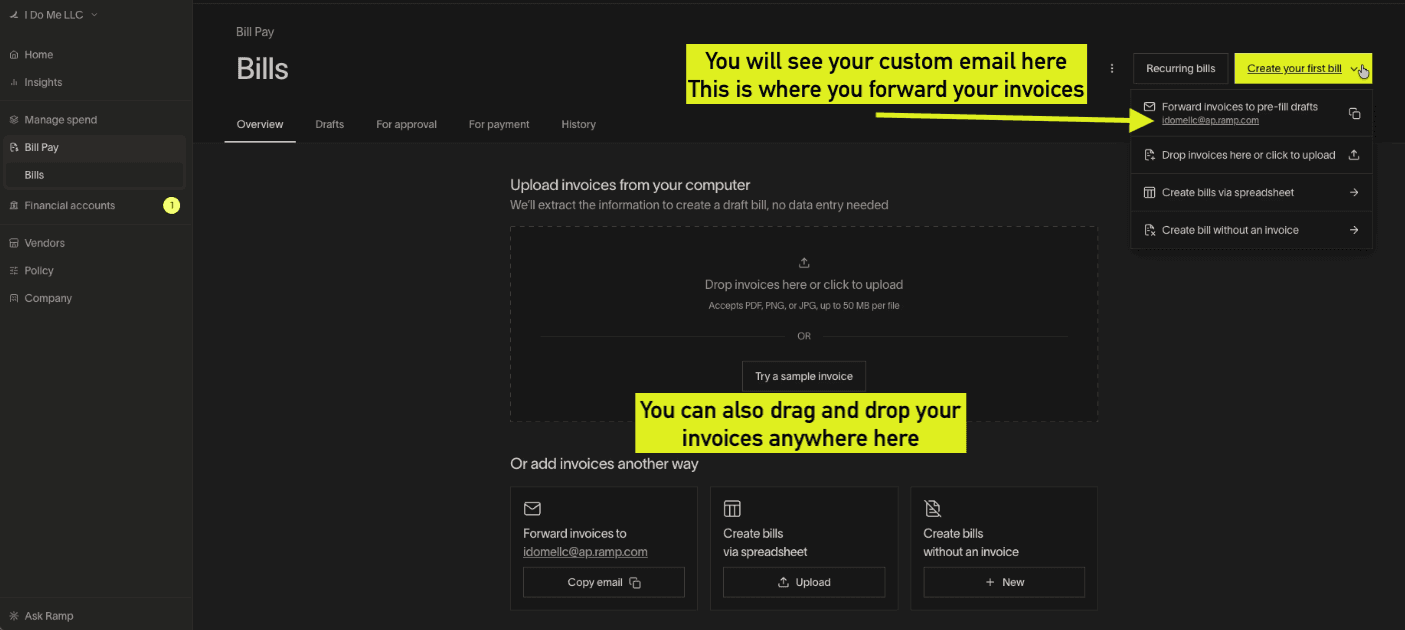
Task: Click the Copy email button
Action: coord(604,582)
